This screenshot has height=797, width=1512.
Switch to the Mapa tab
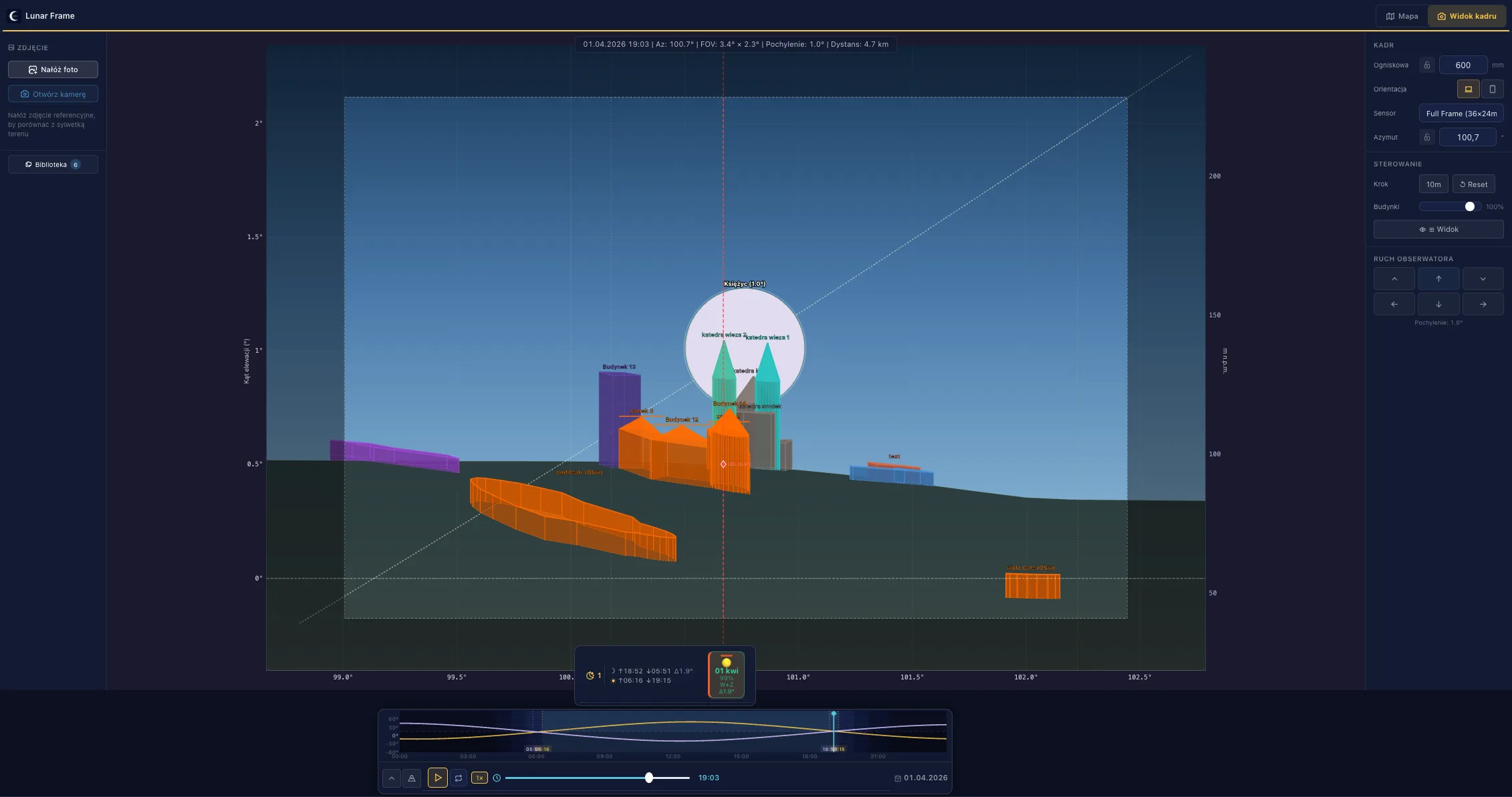tap(1402, 16)
